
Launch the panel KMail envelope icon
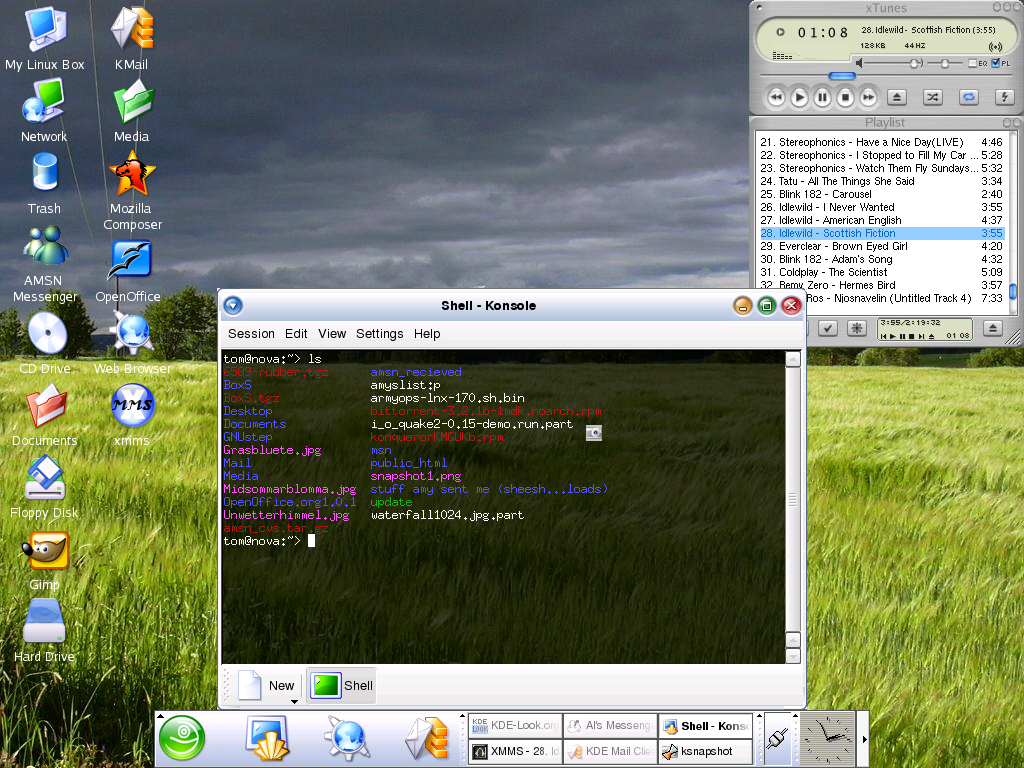click(426, 738)
